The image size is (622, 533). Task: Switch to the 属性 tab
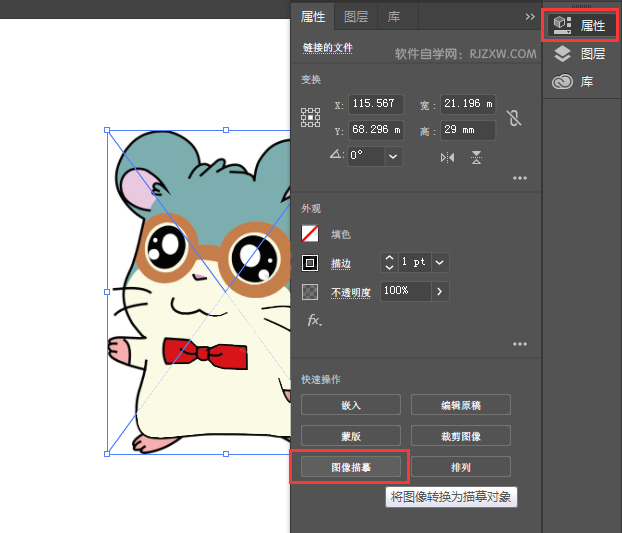[313, 17]
